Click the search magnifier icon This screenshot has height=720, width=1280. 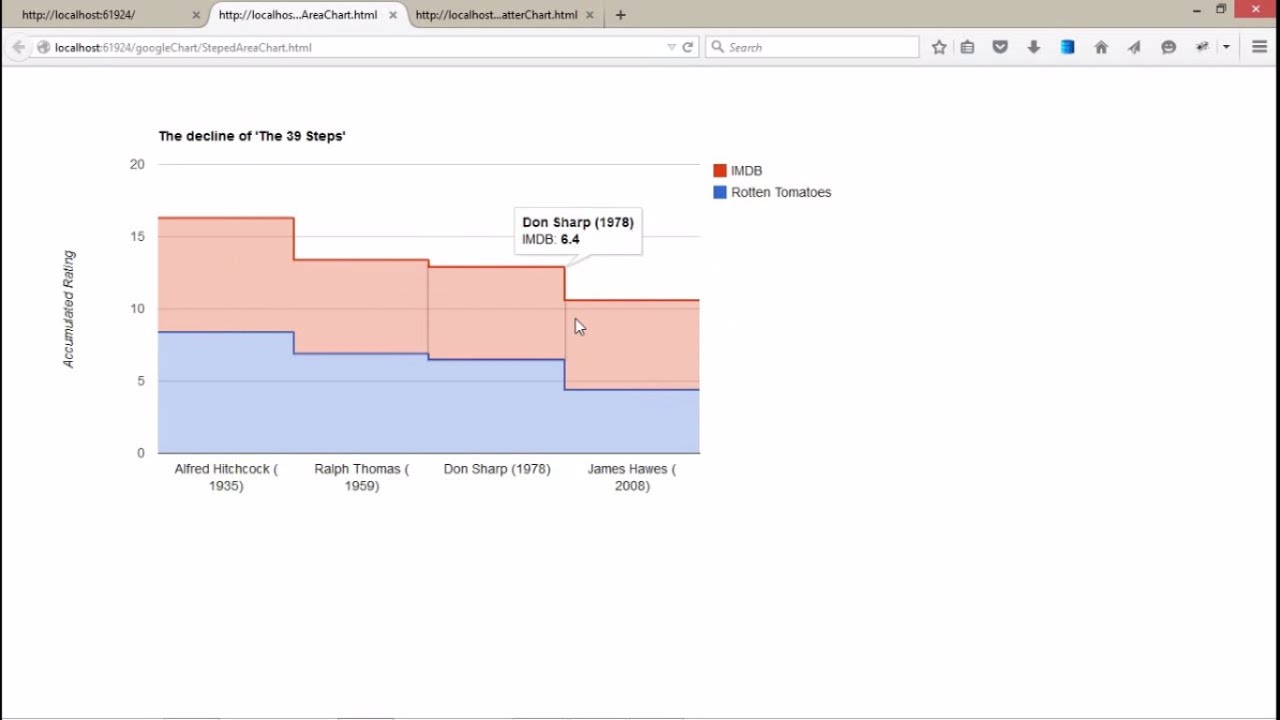tap(717, 47)
